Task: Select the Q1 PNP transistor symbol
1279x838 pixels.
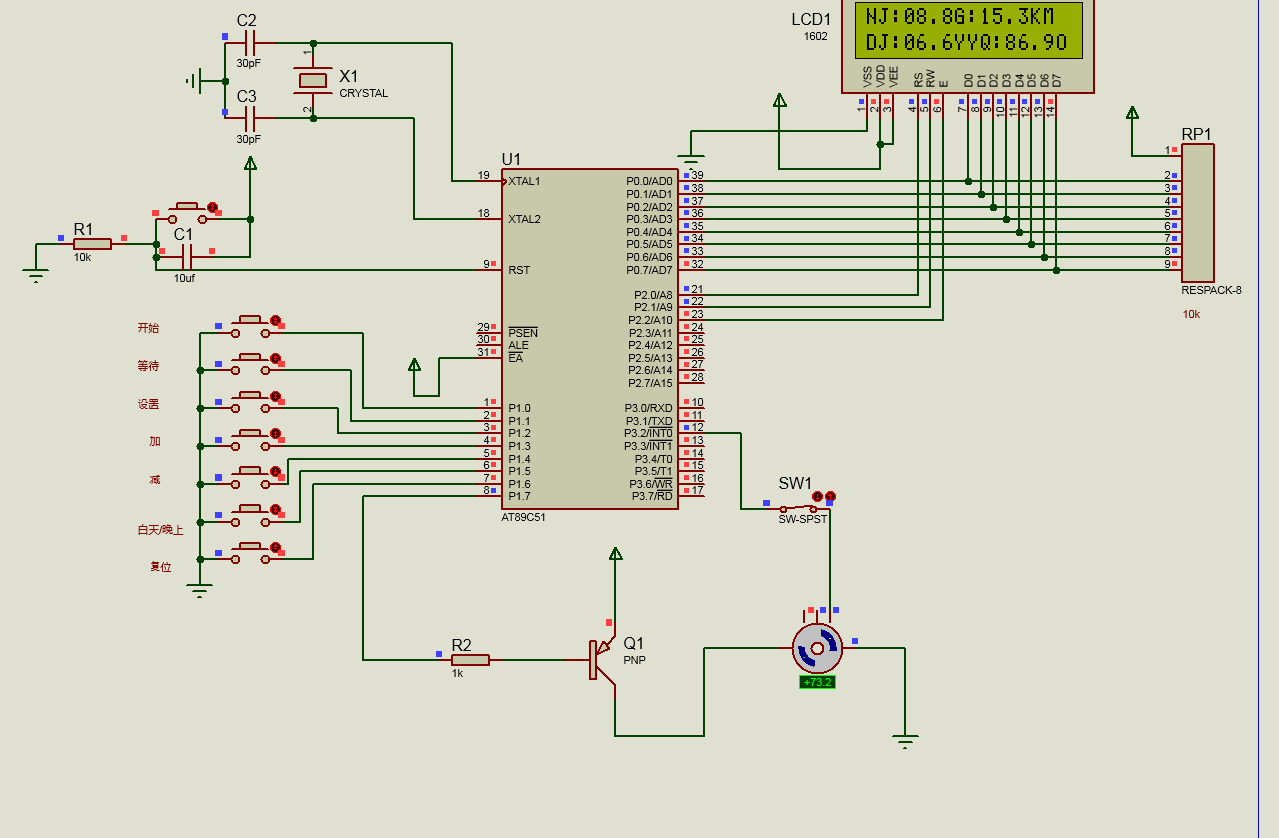Action: click(x=602, y=660)
